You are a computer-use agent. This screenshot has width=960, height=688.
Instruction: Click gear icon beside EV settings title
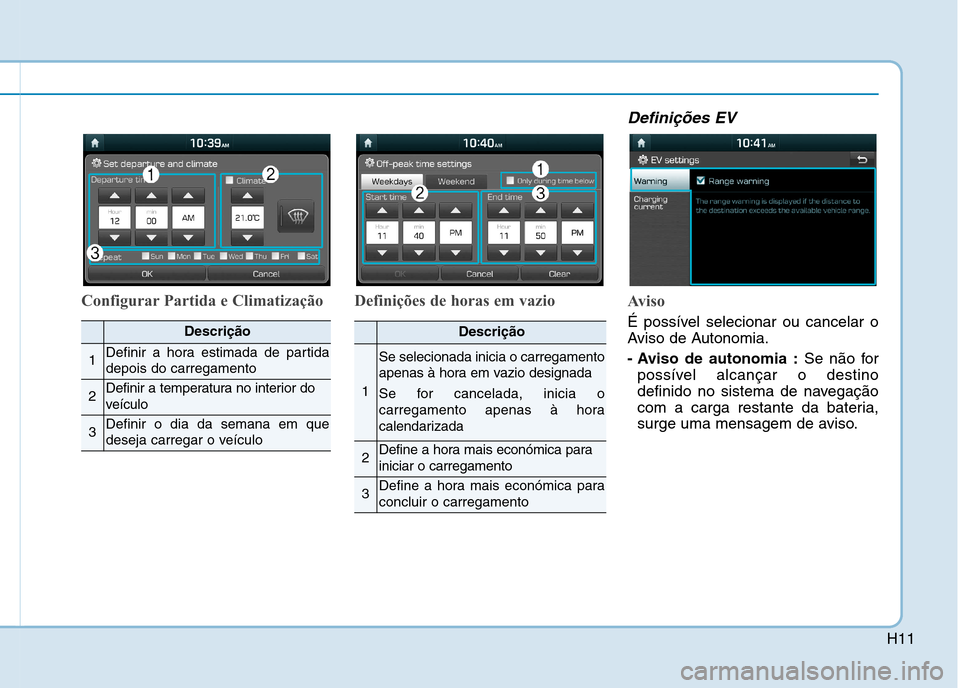643,160
